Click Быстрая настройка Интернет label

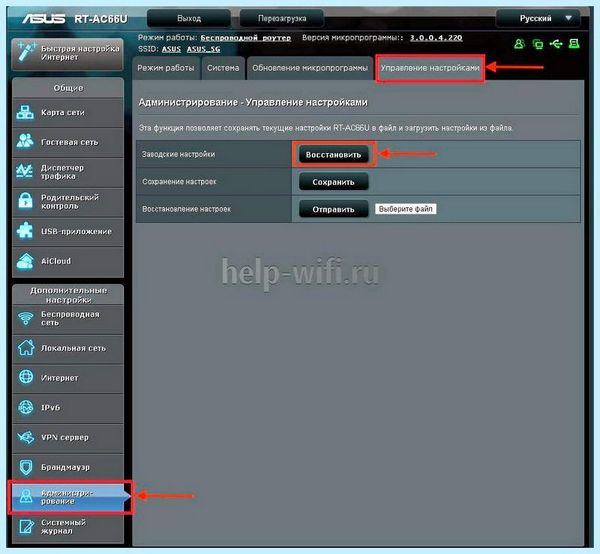point(80,53)
